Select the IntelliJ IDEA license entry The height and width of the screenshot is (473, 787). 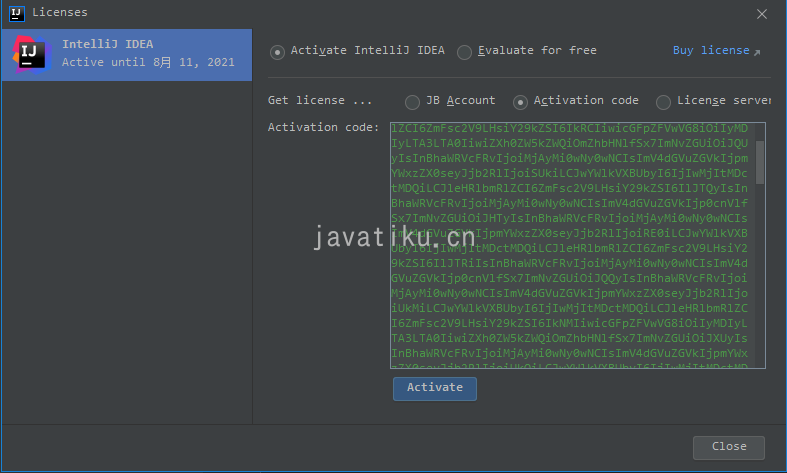[126, 55]
